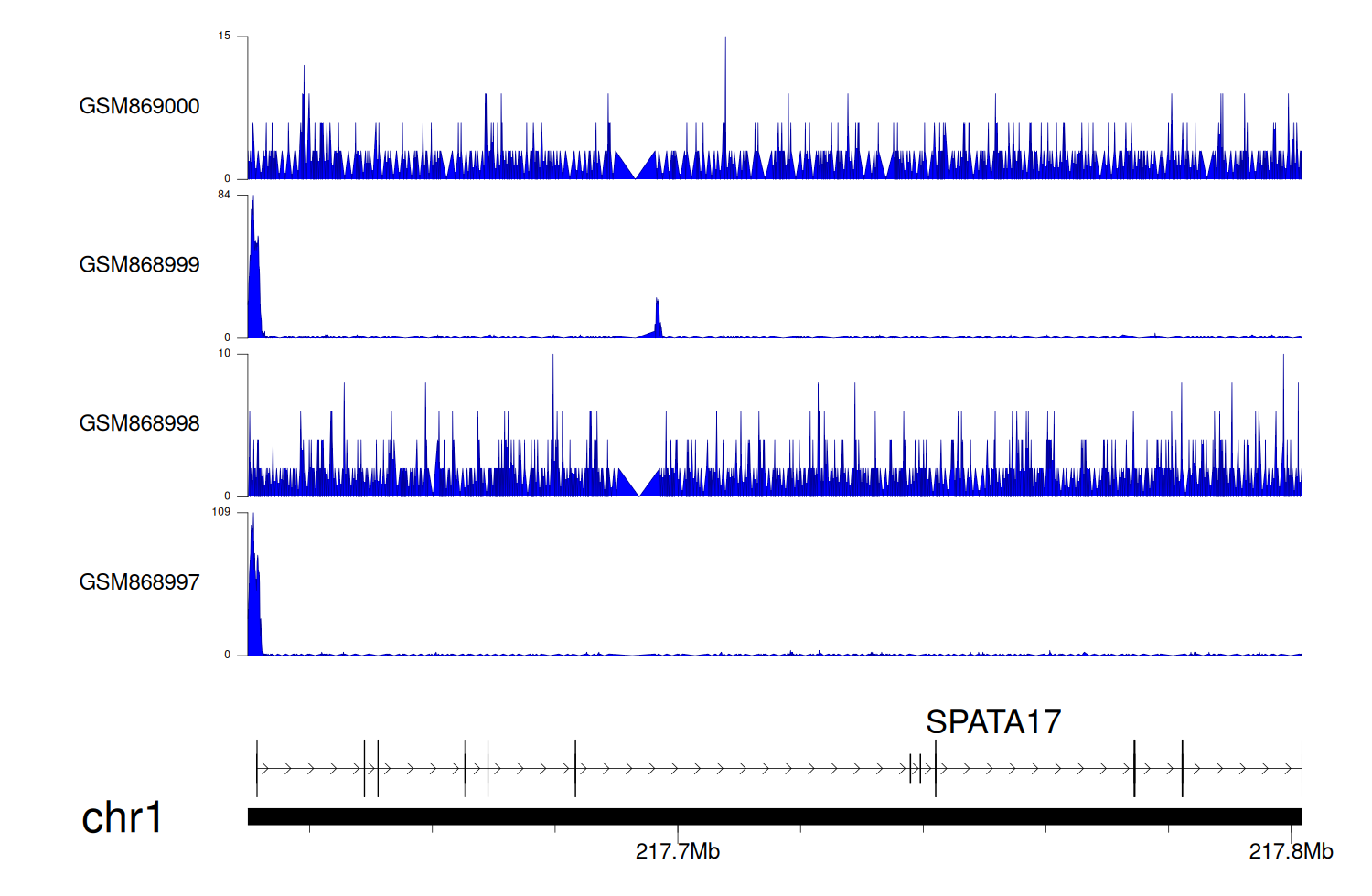This screenshot has height=896, width=1372.
Task: Click the SPATA17 gene name
Action: [x=992, y=722]
